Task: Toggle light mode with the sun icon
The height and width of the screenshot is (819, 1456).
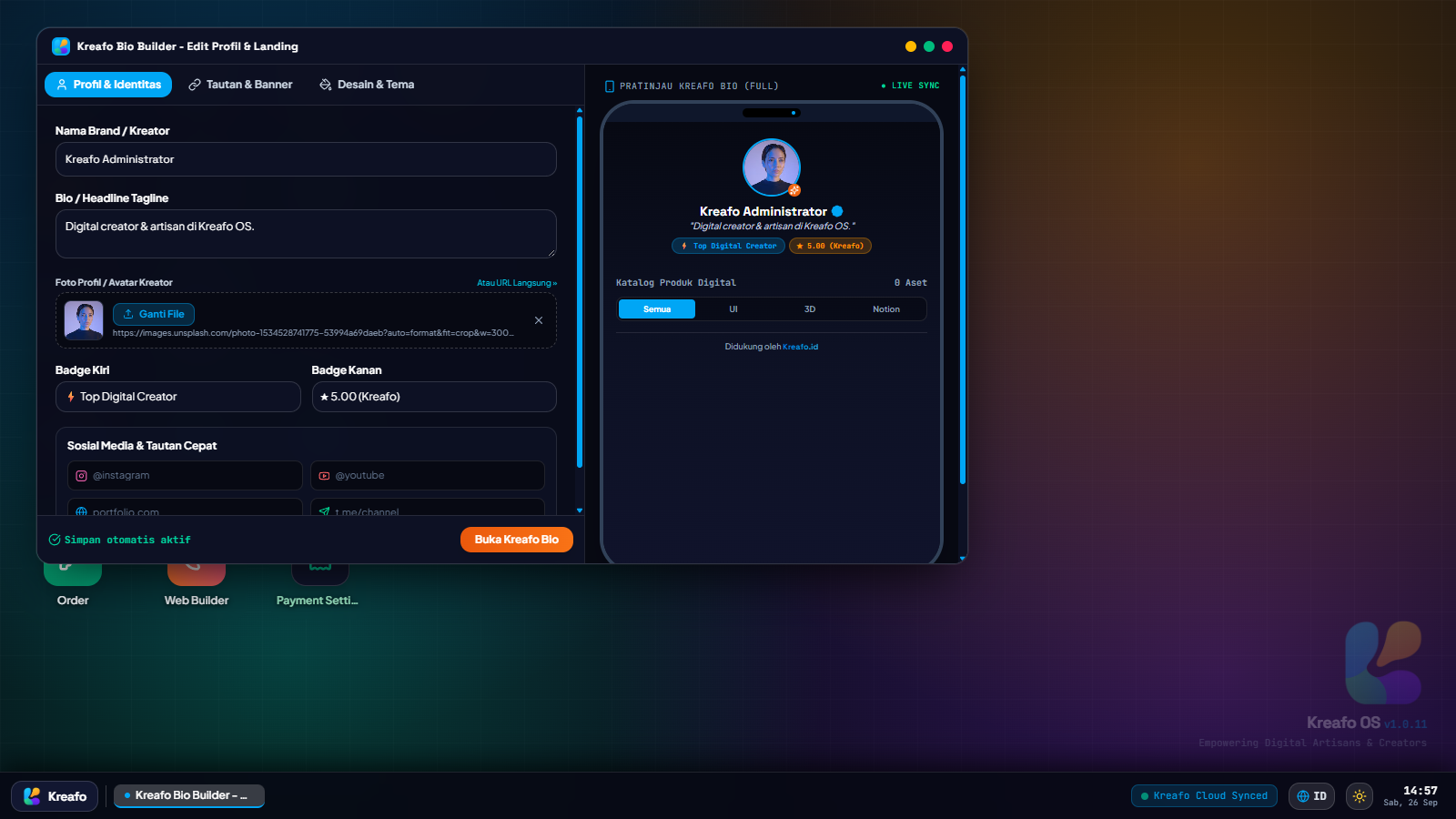Action: coord(1360,796)
